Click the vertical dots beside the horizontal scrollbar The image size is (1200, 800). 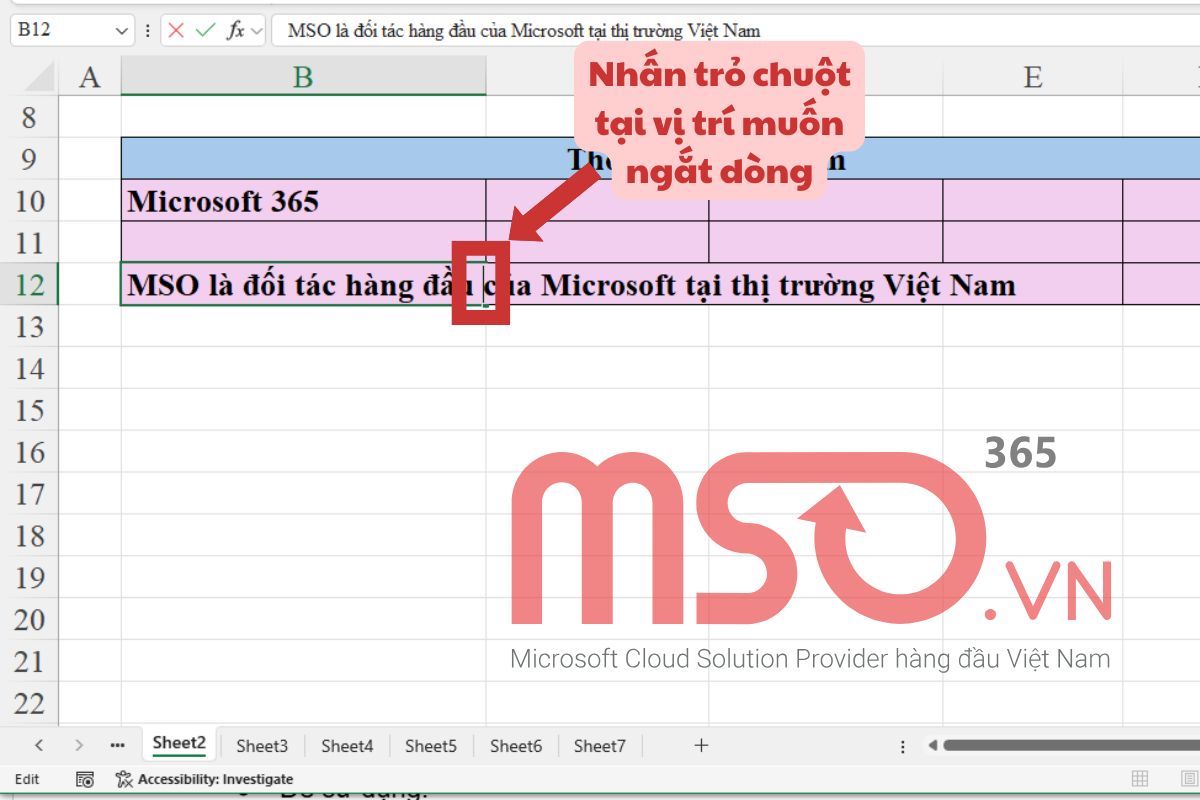(903, 746)
